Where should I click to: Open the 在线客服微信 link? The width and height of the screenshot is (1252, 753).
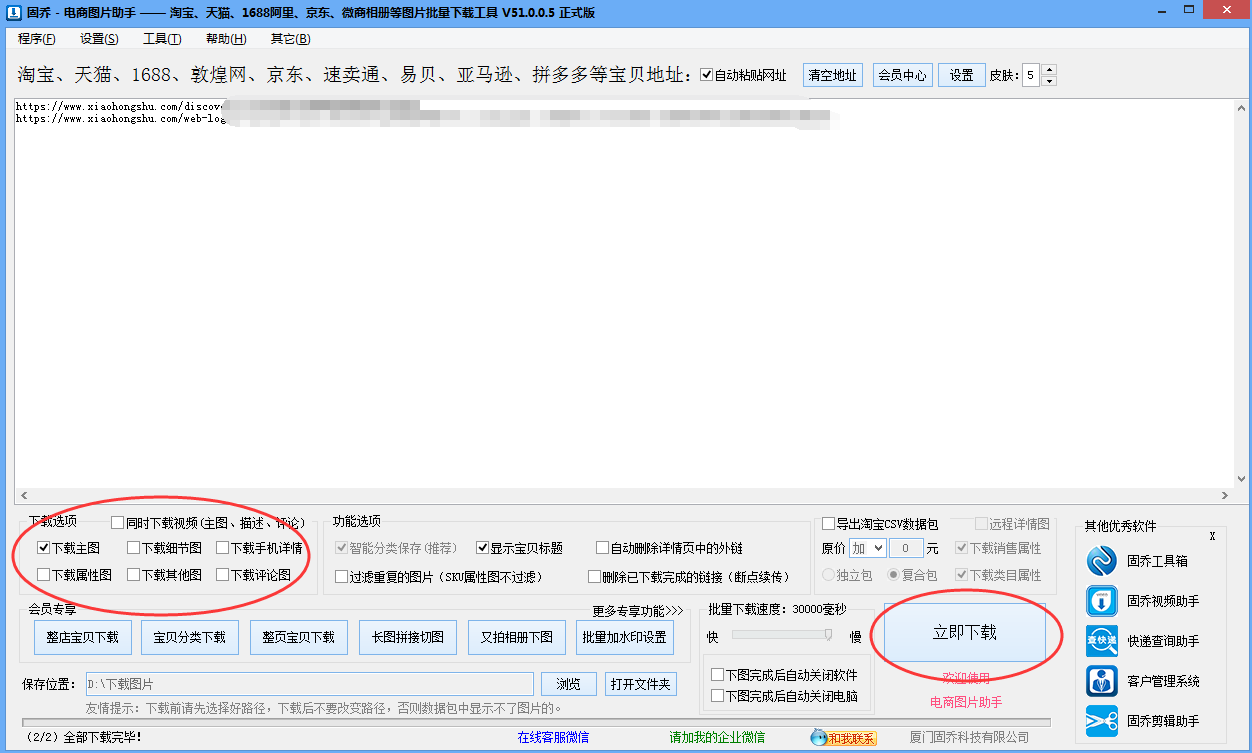553,738
